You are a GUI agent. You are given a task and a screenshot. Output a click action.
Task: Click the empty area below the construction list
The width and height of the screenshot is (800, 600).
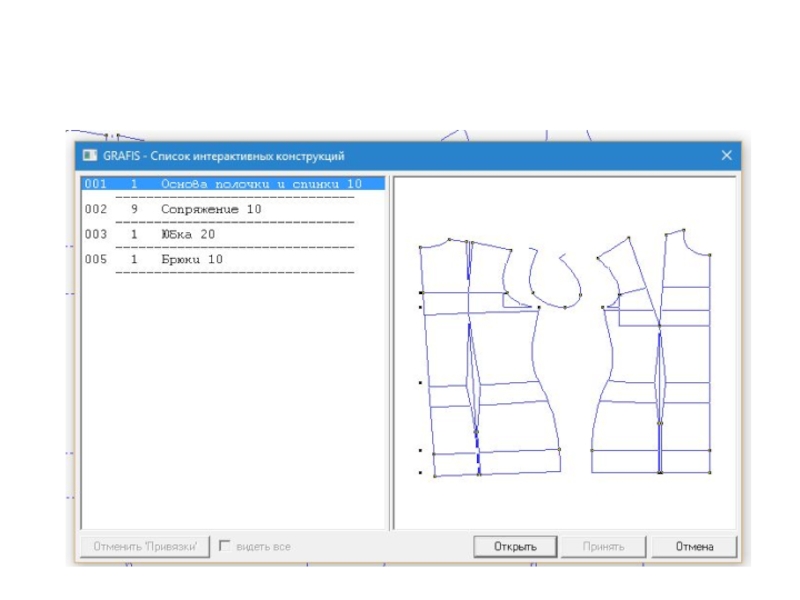coord(232,400)
